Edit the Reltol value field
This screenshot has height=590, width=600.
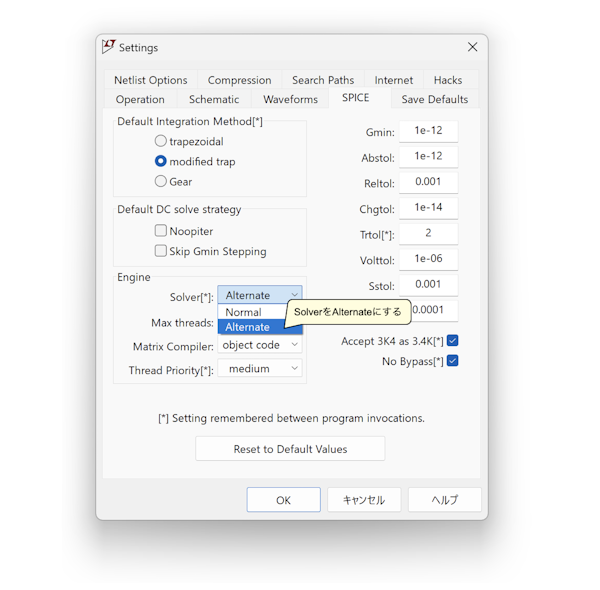point(428,182)
